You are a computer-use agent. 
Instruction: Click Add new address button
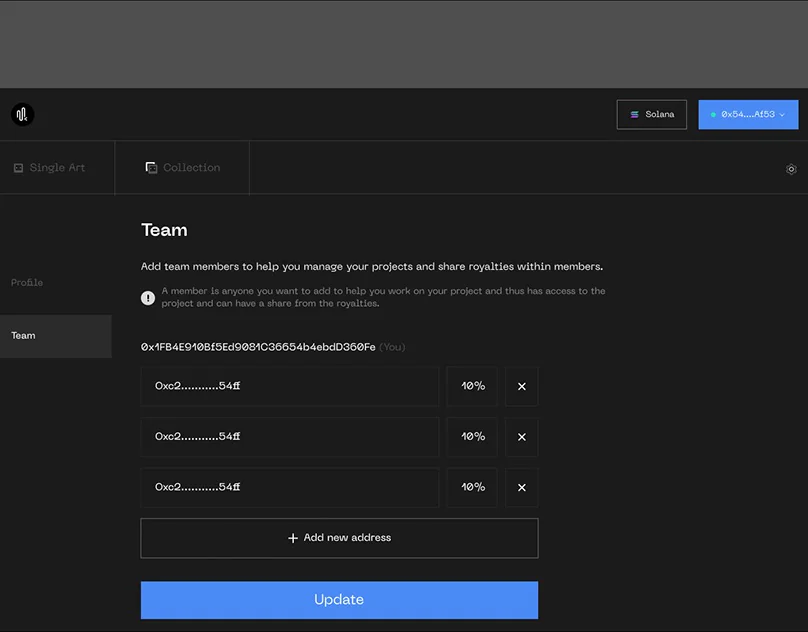tap(339, 538)
